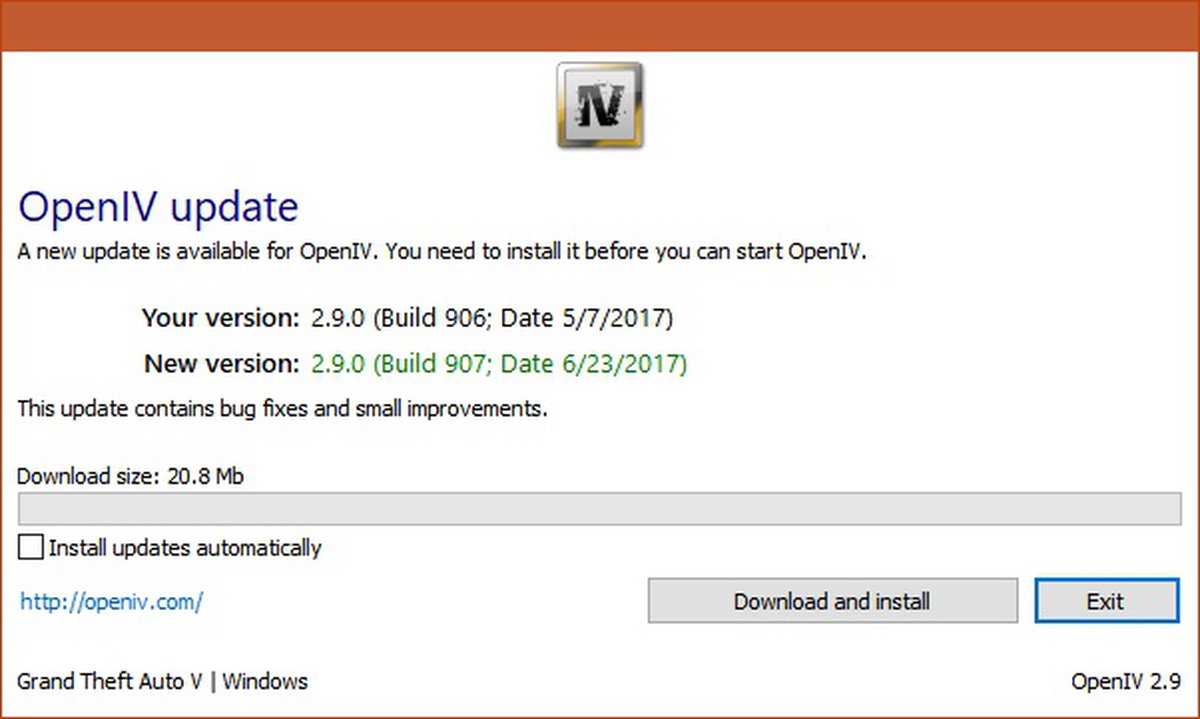
Task: Click the OpenIV logo icon
Action: coord(600,106)
